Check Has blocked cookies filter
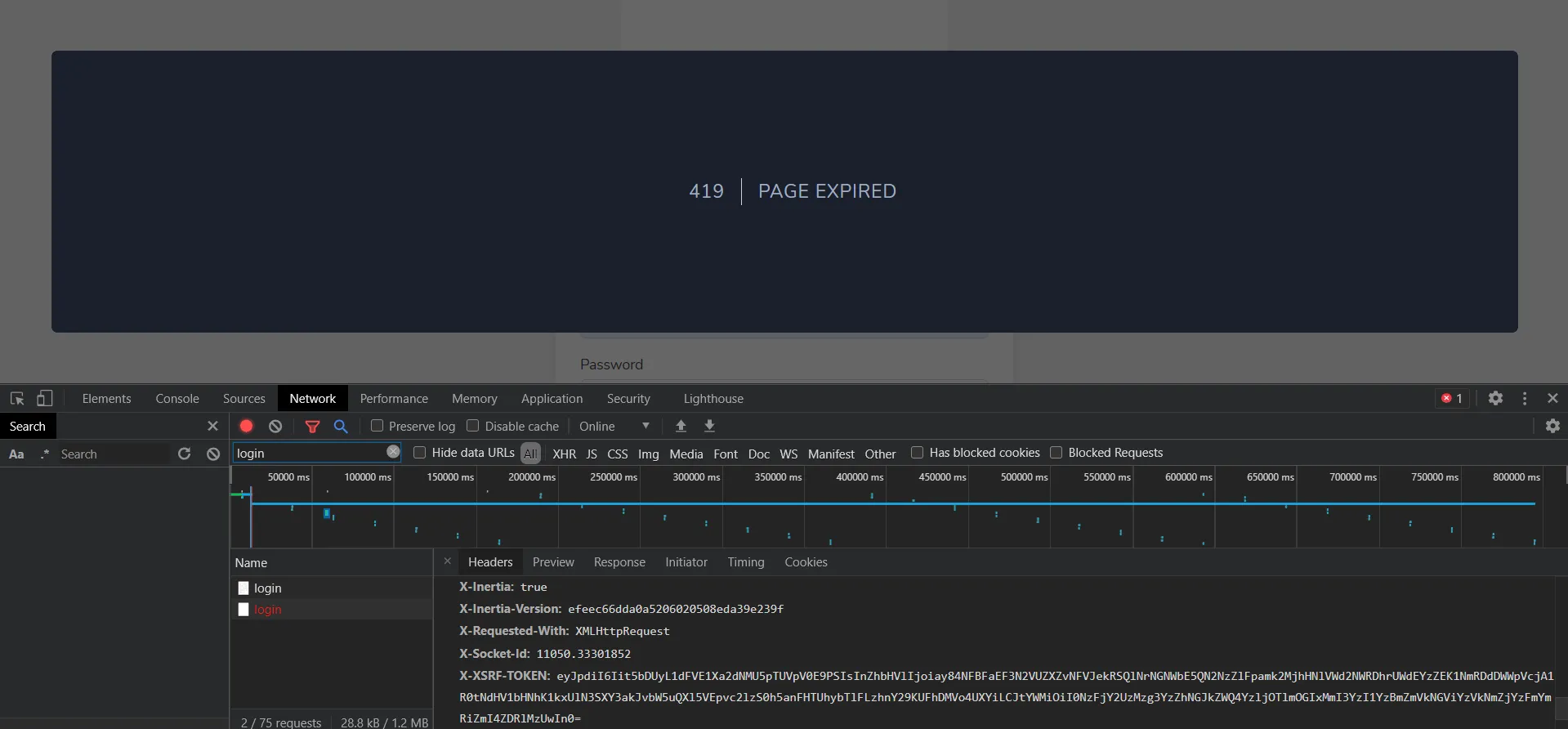The width and height of the screenshot is (1568, 729). [x=917, y=453]
